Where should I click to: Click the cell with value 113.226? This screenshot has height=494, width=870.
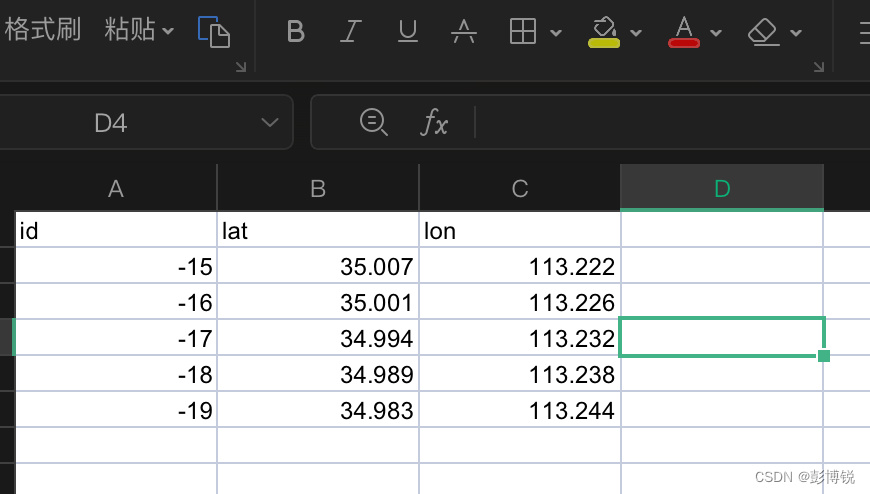(x=520, y=302)
